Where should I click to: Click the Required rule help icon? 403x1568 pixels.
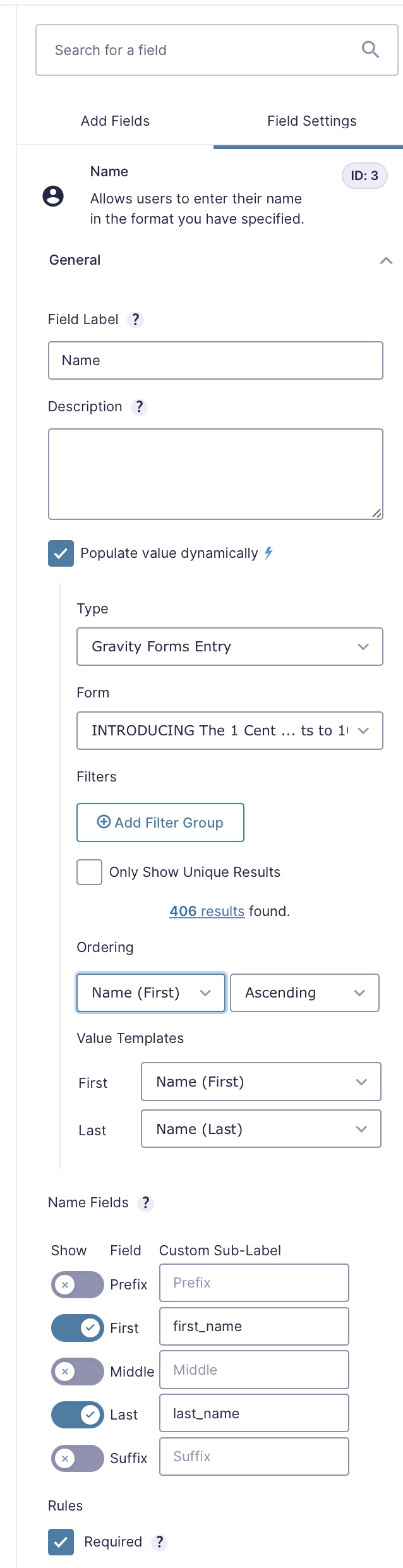[160, 1542]
